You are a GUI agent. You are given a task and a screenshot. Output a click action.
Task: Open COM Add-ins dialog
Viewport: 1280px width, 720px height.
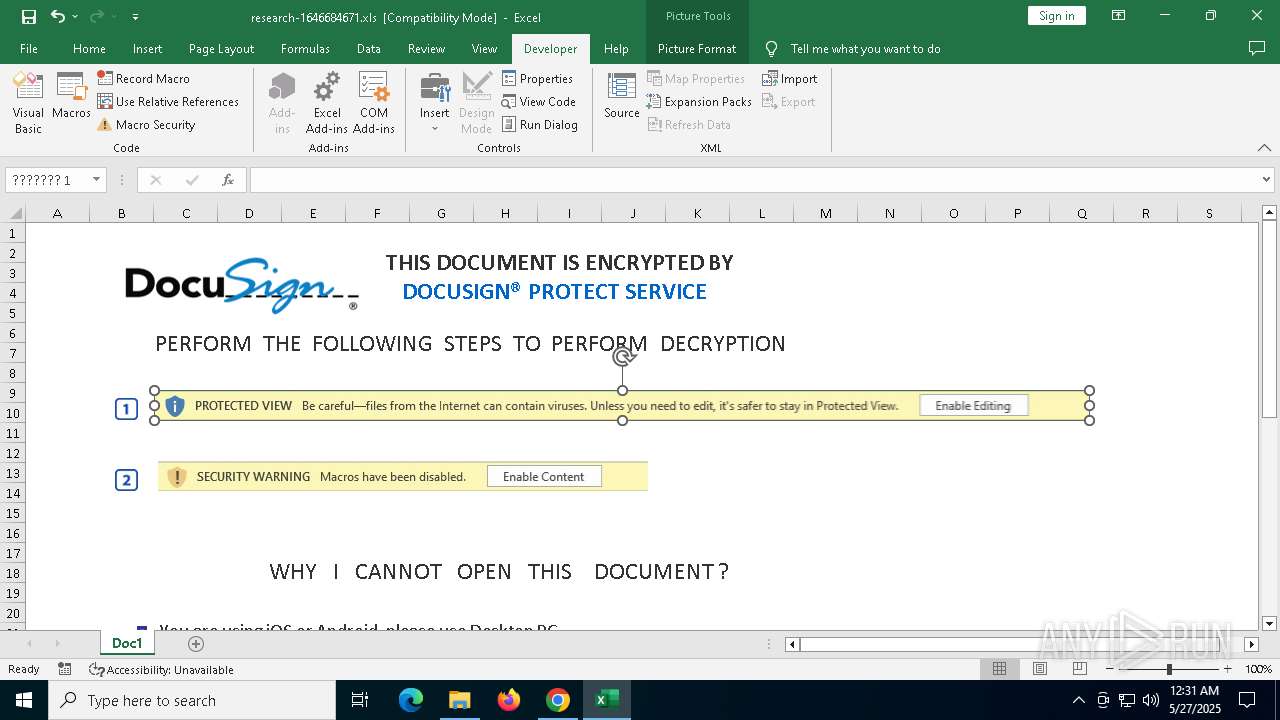(374, 104)
